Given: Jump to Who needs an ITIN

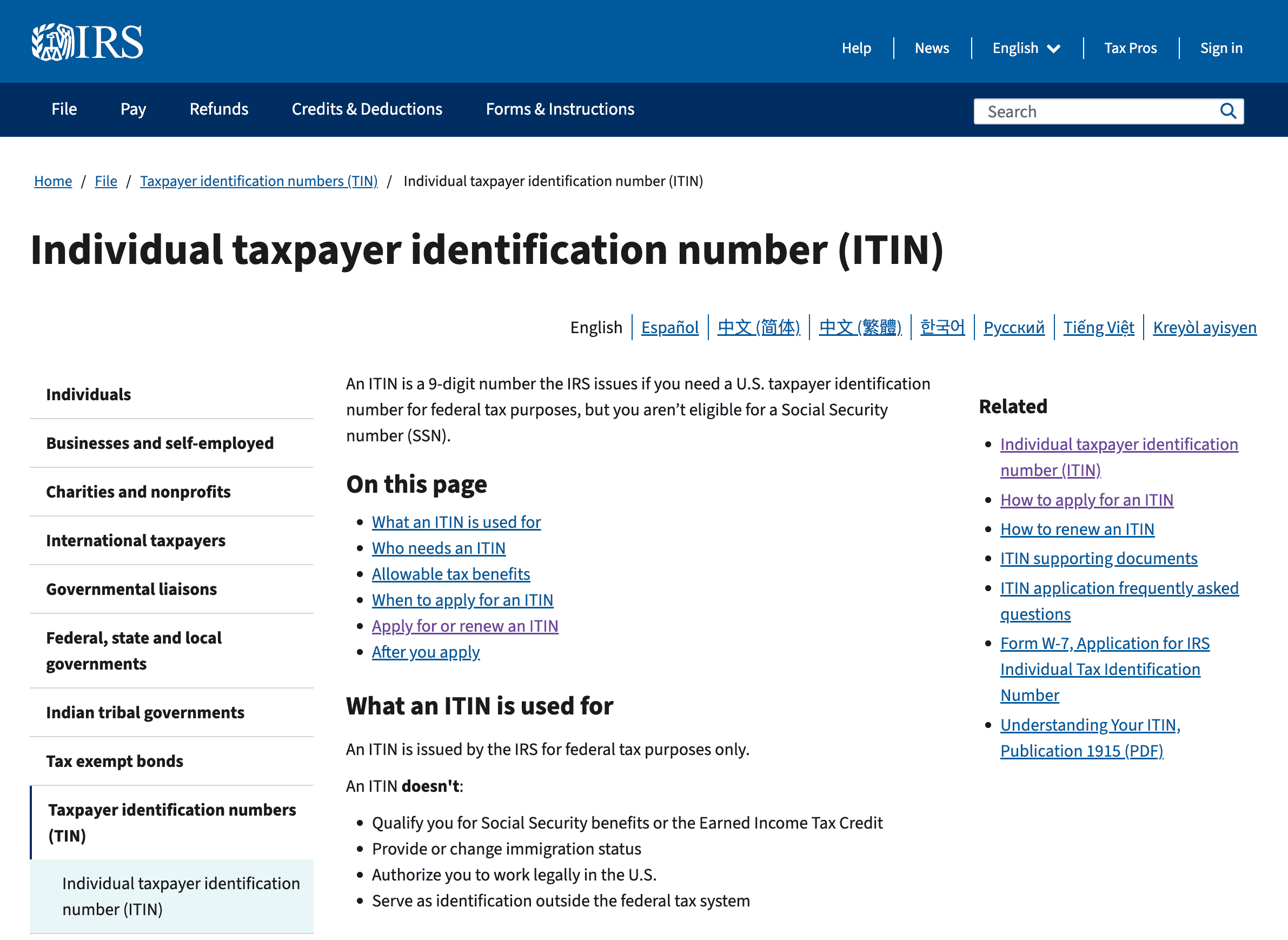Looking at the screenshot, I should pos(438,548).
